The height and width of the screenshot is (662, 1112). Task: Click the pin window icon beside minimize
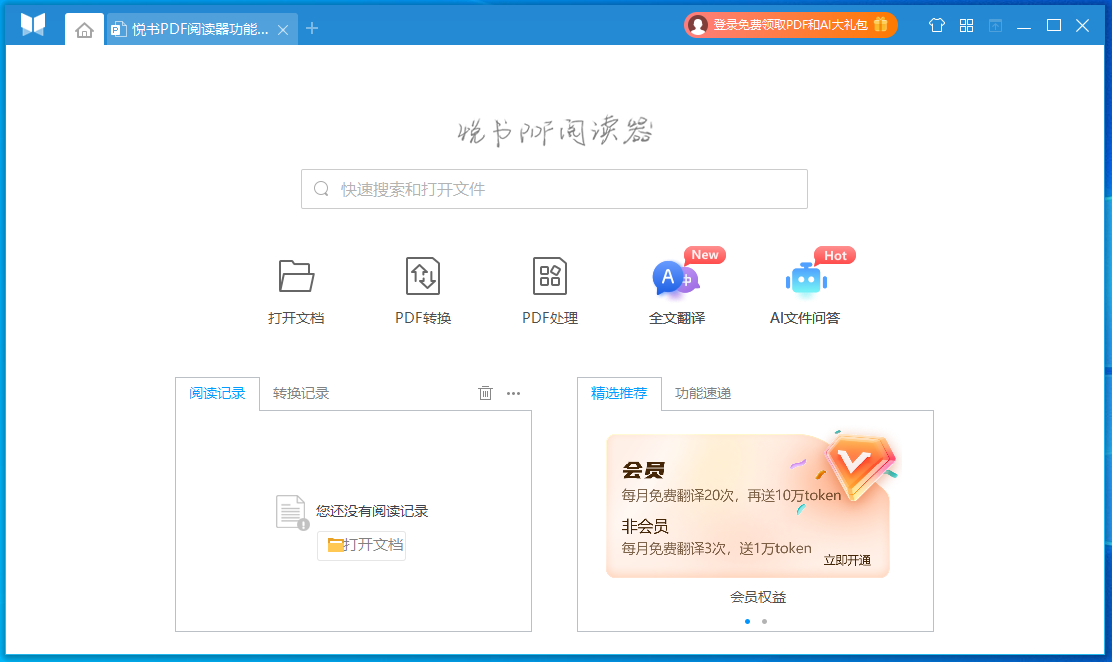[x=996, y=26]
